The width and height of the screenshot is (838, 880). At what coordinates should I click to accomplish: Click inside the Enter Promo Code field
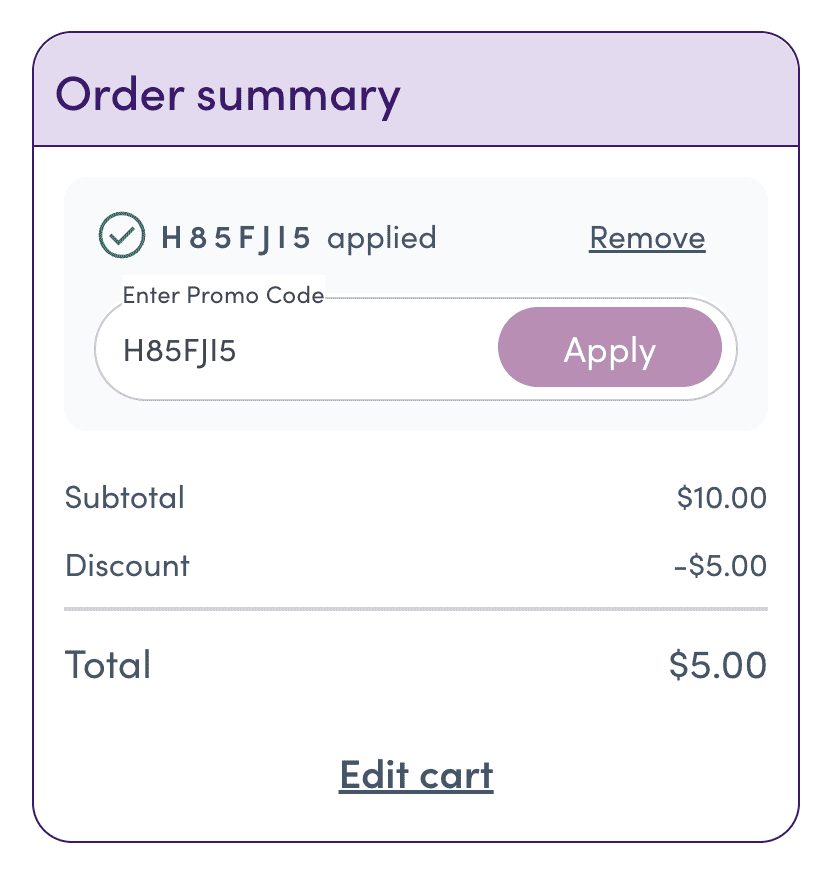pos(300,349)
